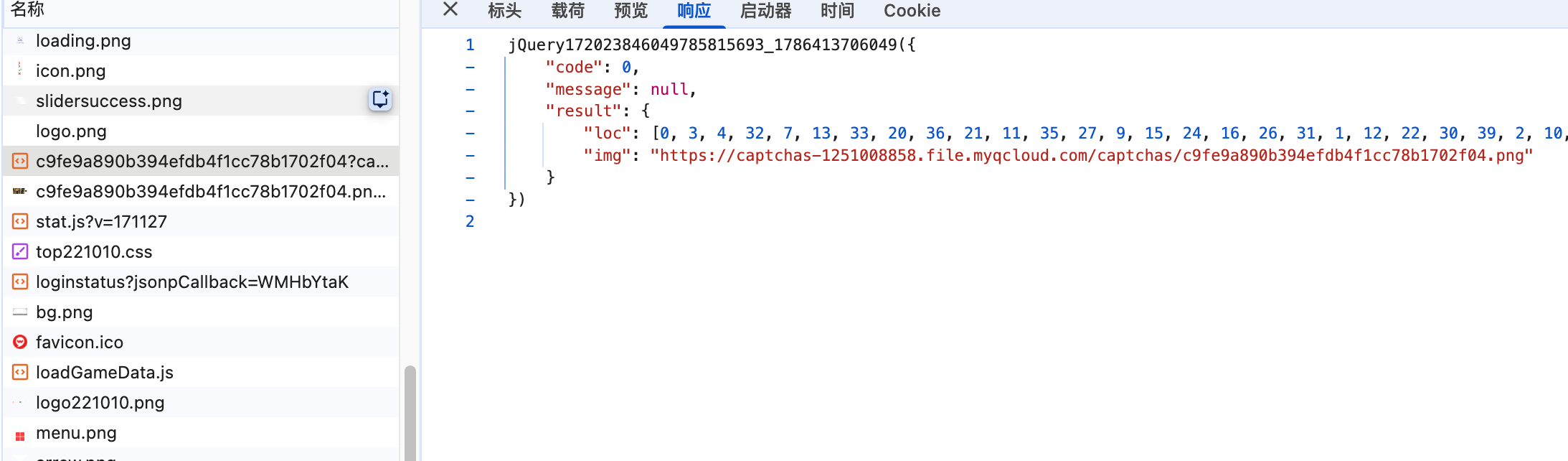1568x461 pixels.
Task: Open the 载荷 tab
Action: coord(567,11)
